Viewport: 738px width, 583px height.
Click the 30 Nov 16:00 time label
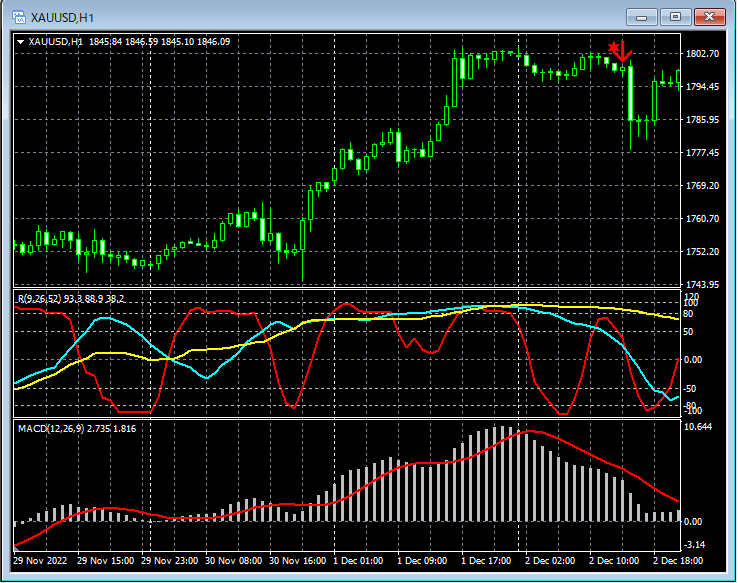click(x=297, y=561)
